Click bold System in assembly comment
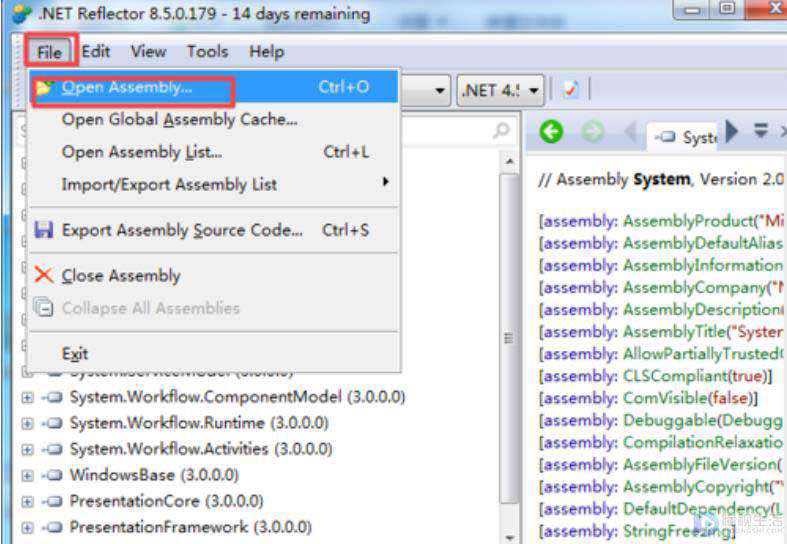 [662, 179]
